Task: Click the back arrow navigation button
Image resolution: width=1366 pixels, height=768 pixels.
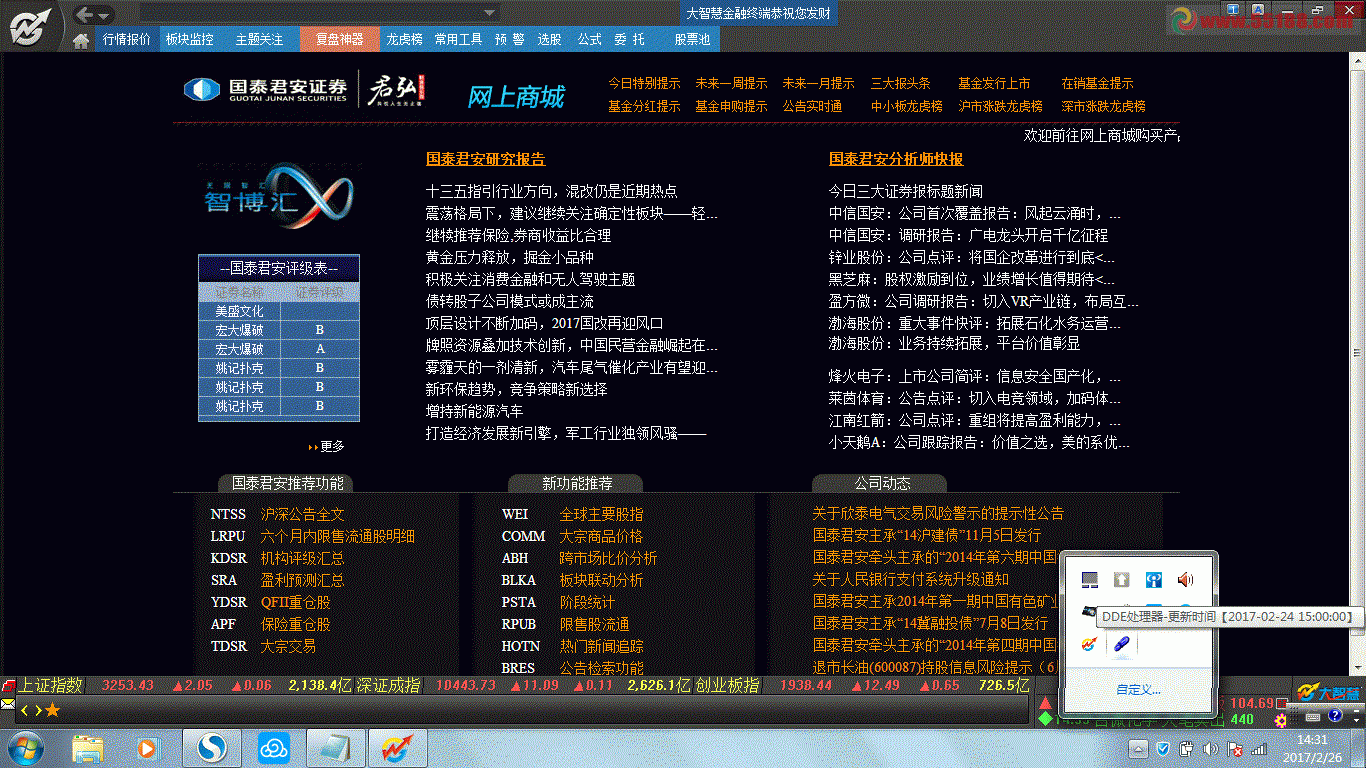Action: pyautogui.click(x=85, y=14)
